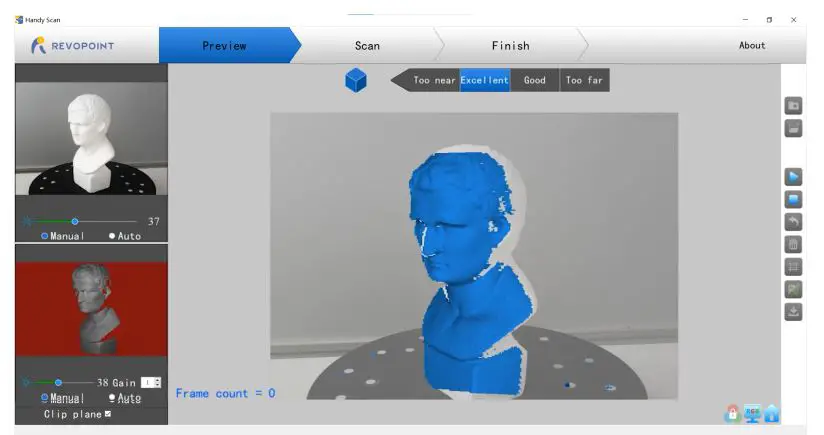Switch to the Scan step tab
This screenshot has height=435, width=824.
(x=367, y=46)
